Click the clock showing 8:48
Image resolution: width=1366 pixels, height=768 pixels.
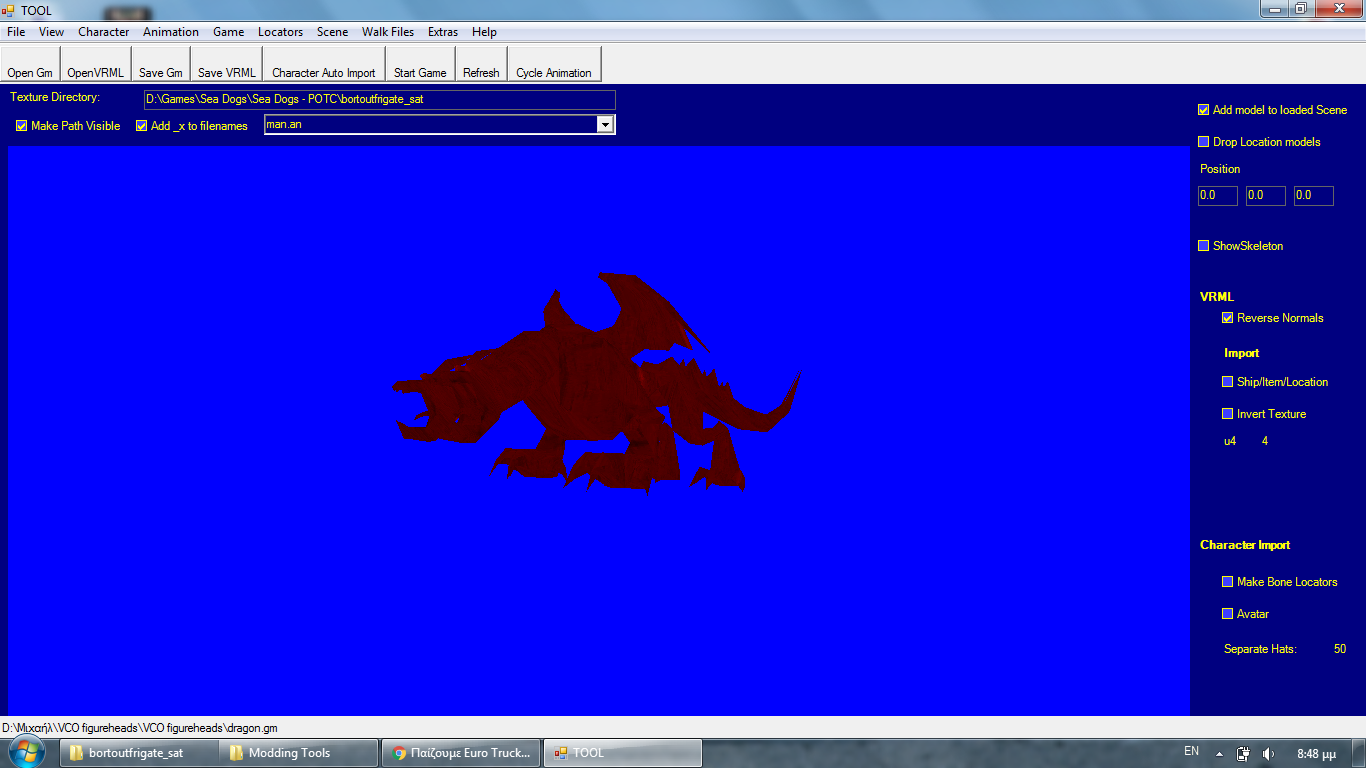tap(1314, 753)
